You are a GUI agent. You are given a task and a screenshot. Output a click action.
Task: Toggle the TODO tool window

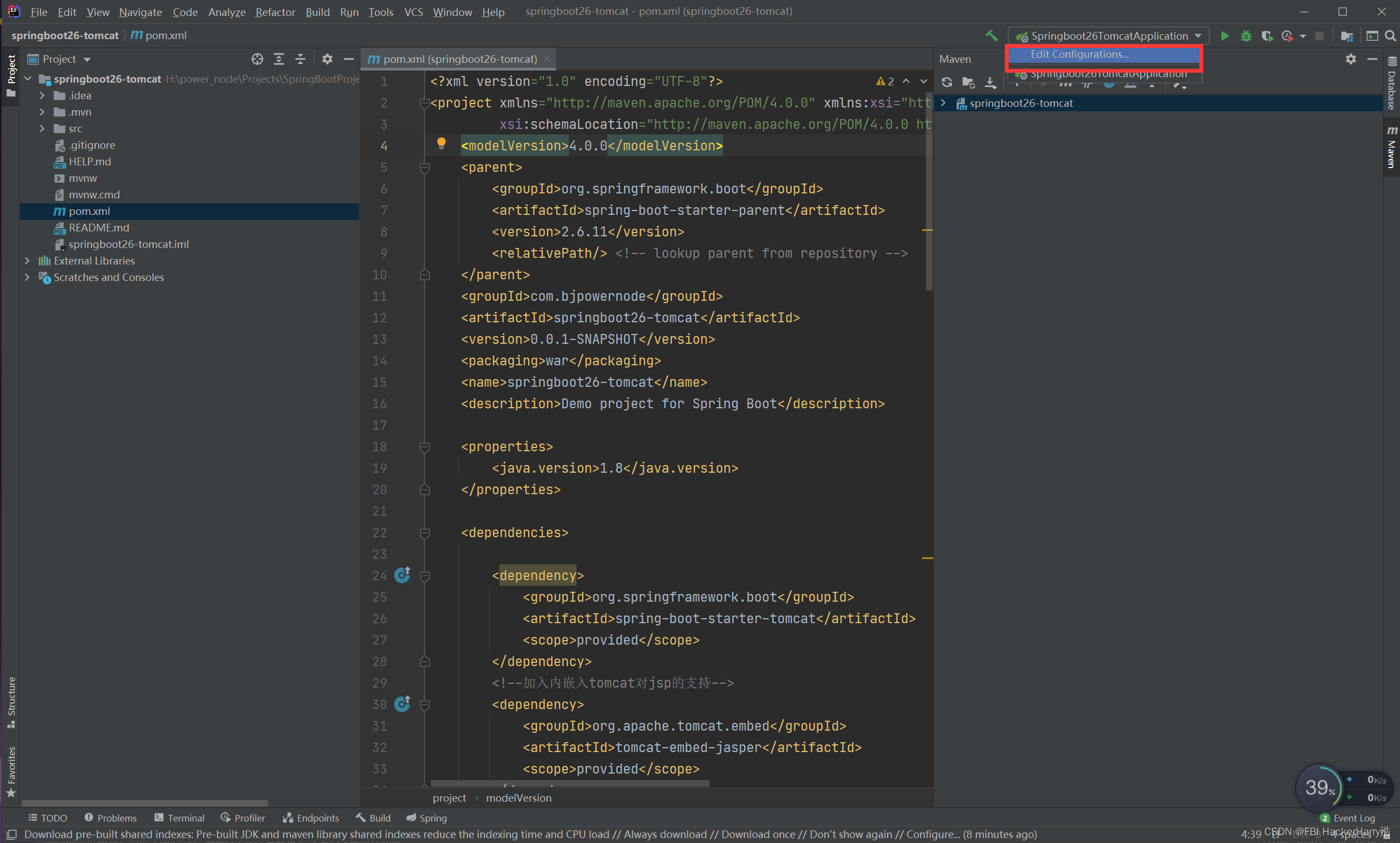point(48,818)
